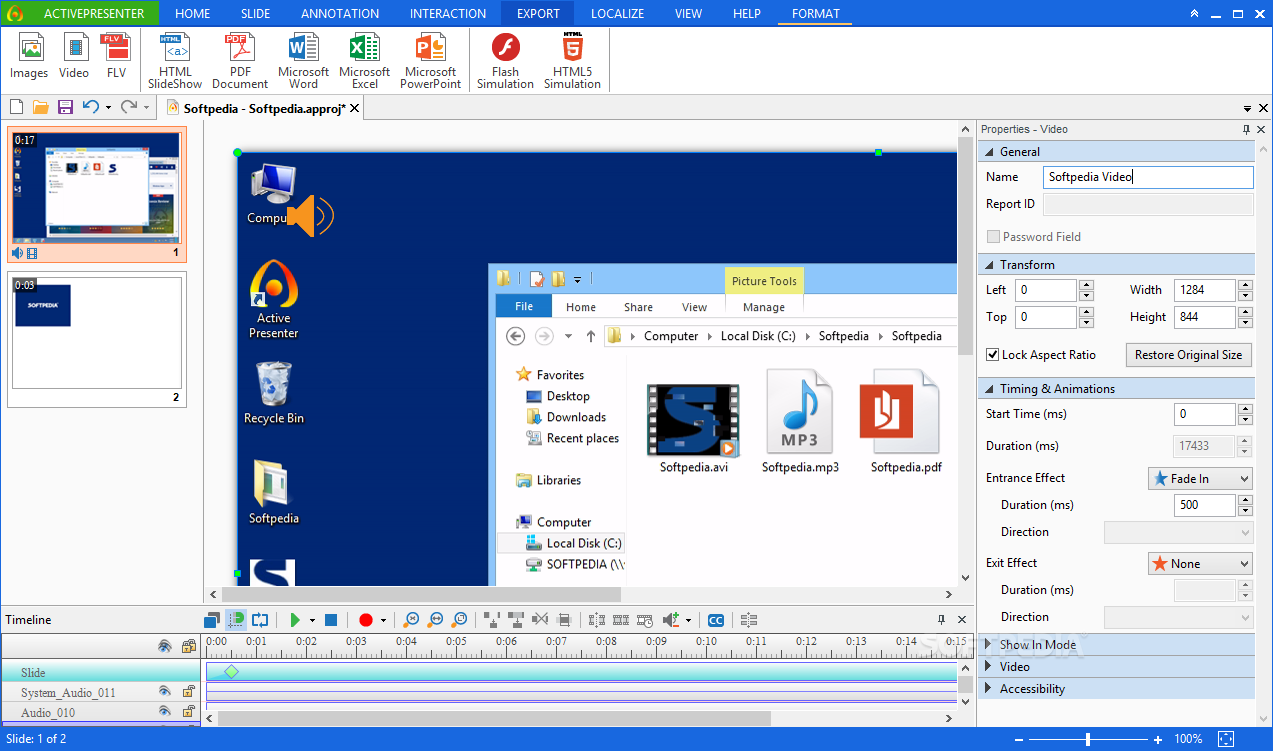The image size is (1273, 751).
Task: Export to Microsoft Word
Action: coord(303,61)
